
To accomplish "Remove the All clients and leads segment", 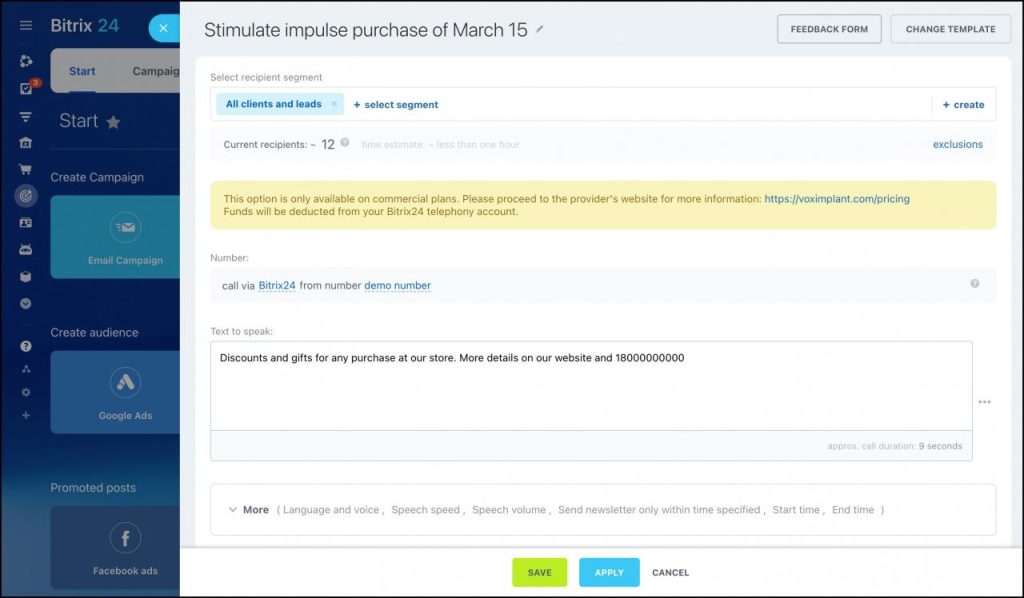I will point(334,104).
